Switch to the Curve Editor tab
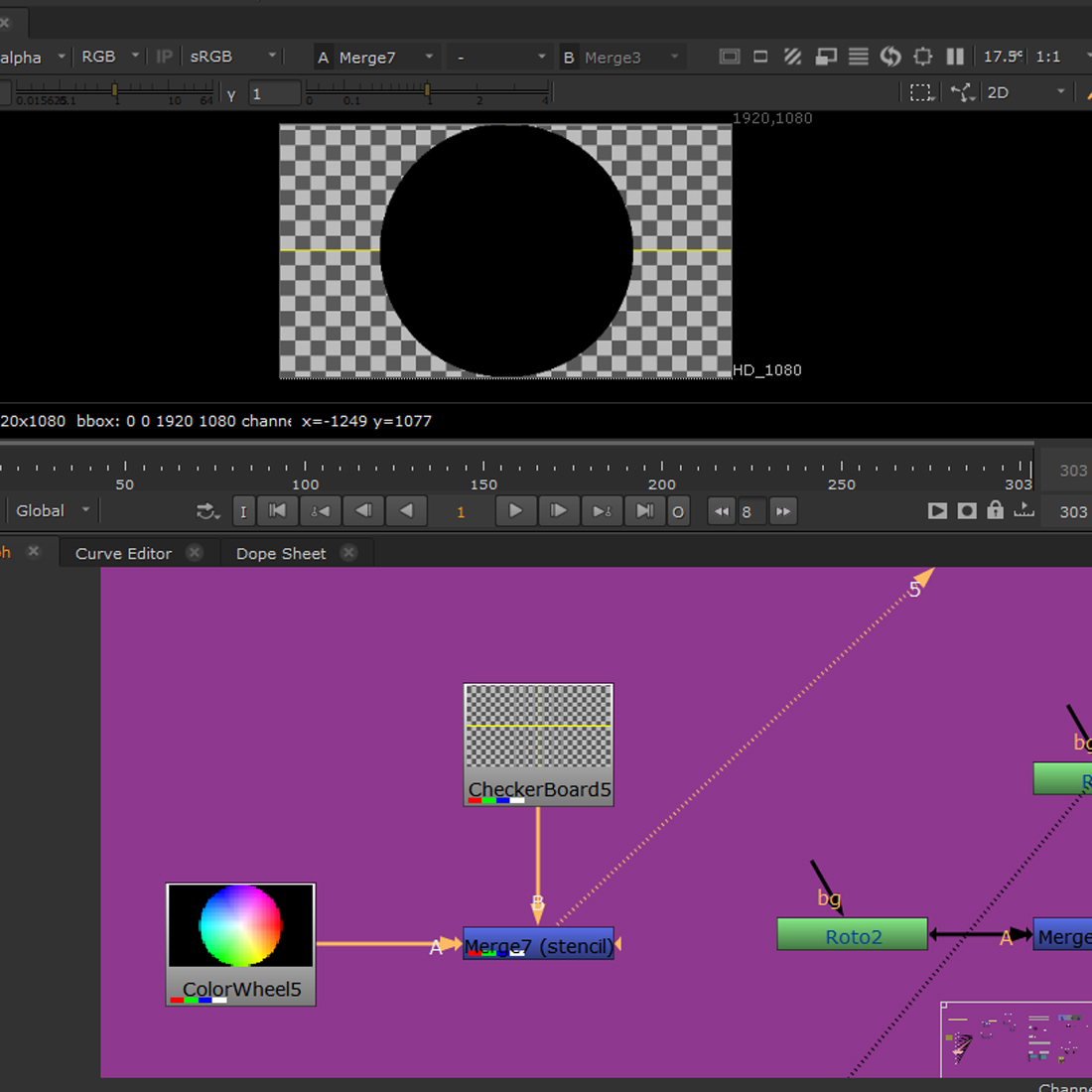Viewport: 1092px width, 1092px height. 123,553
